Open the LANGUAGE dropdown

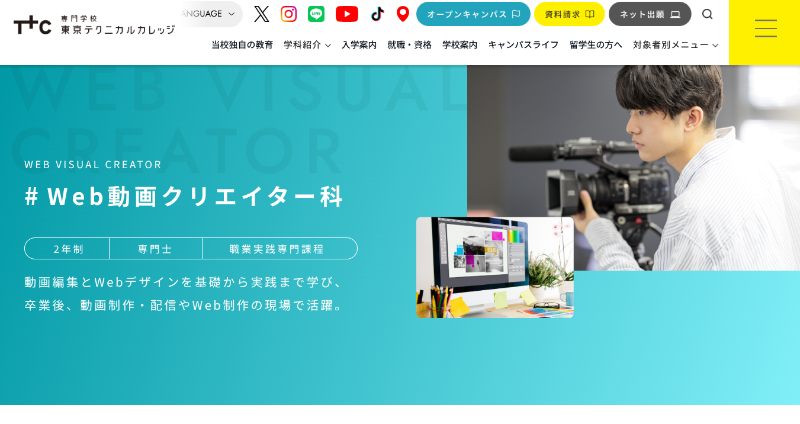point(211,14)
